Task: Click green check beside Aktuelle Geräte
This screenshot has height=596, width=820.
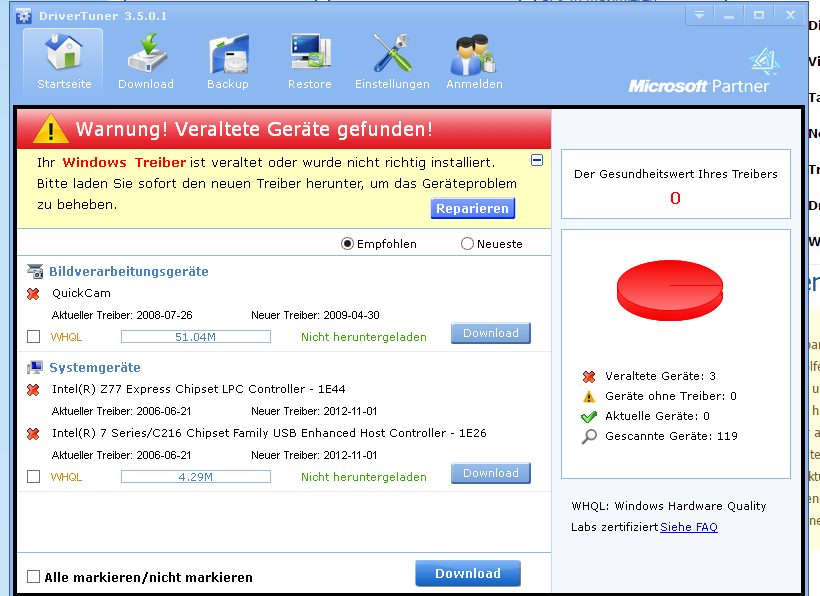Action: 589,416
